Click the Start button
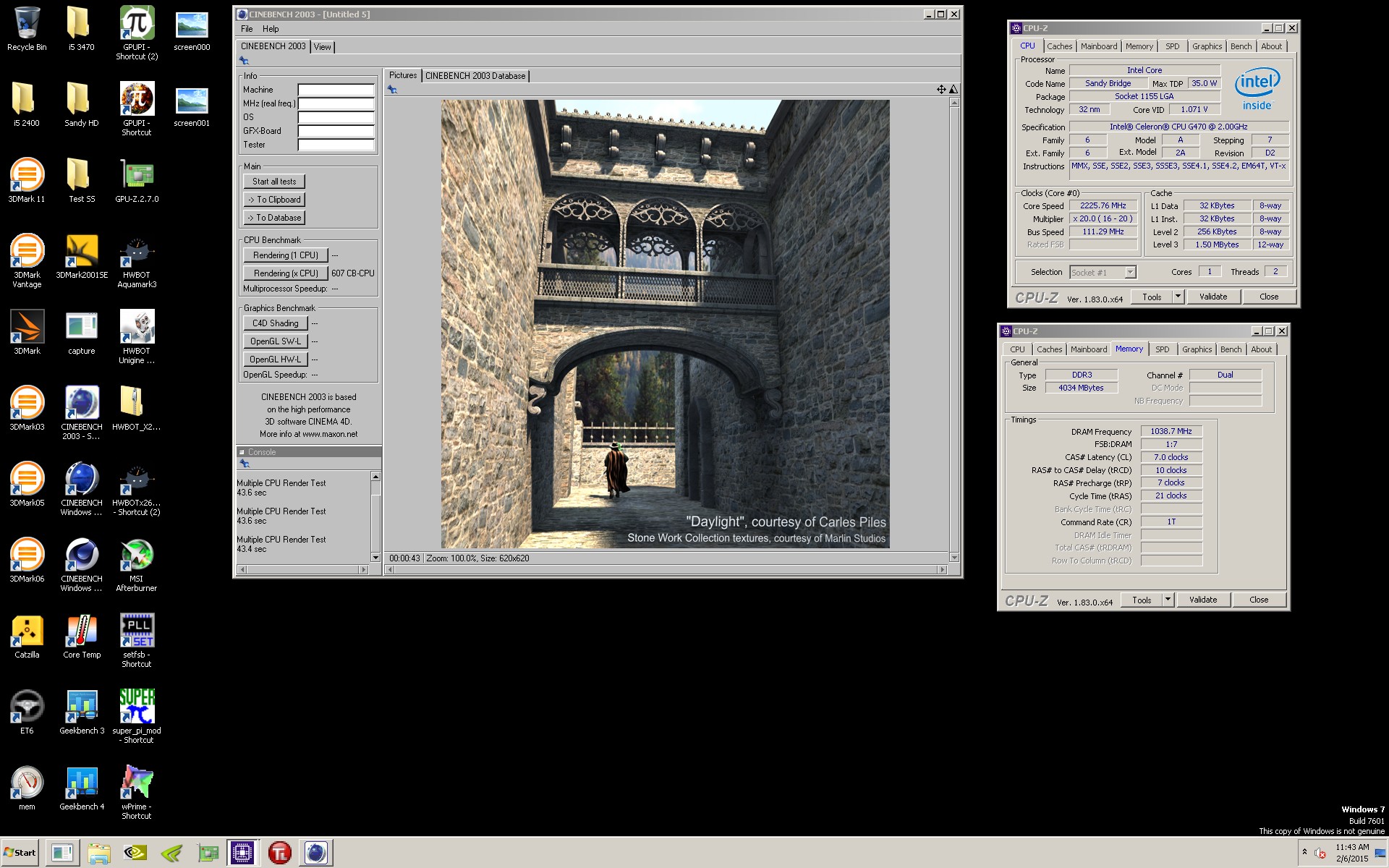The width and height of the screenshot is (1389, 868). tap(20, 853)
